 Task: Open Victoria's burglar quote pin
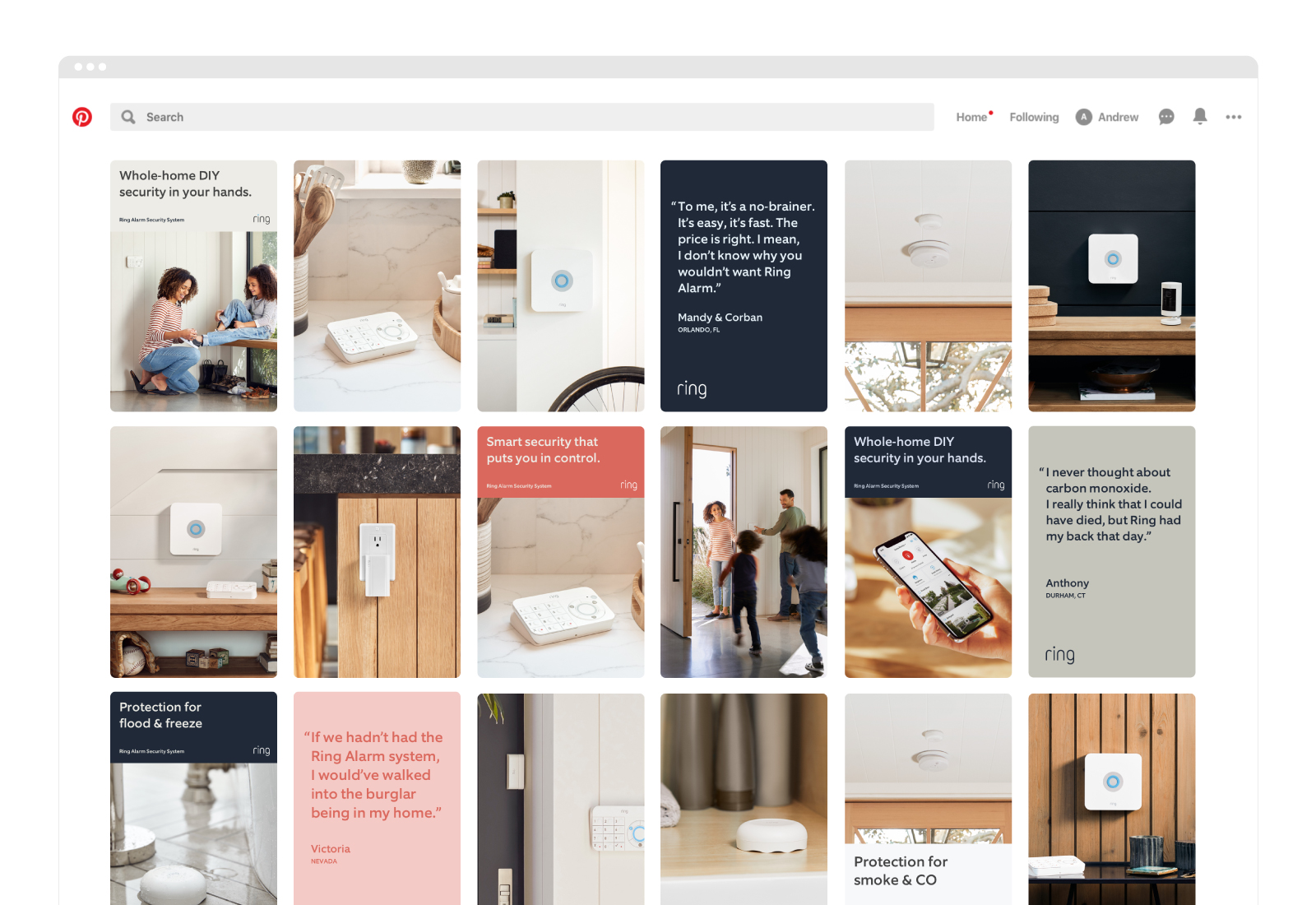coord(377,798)
